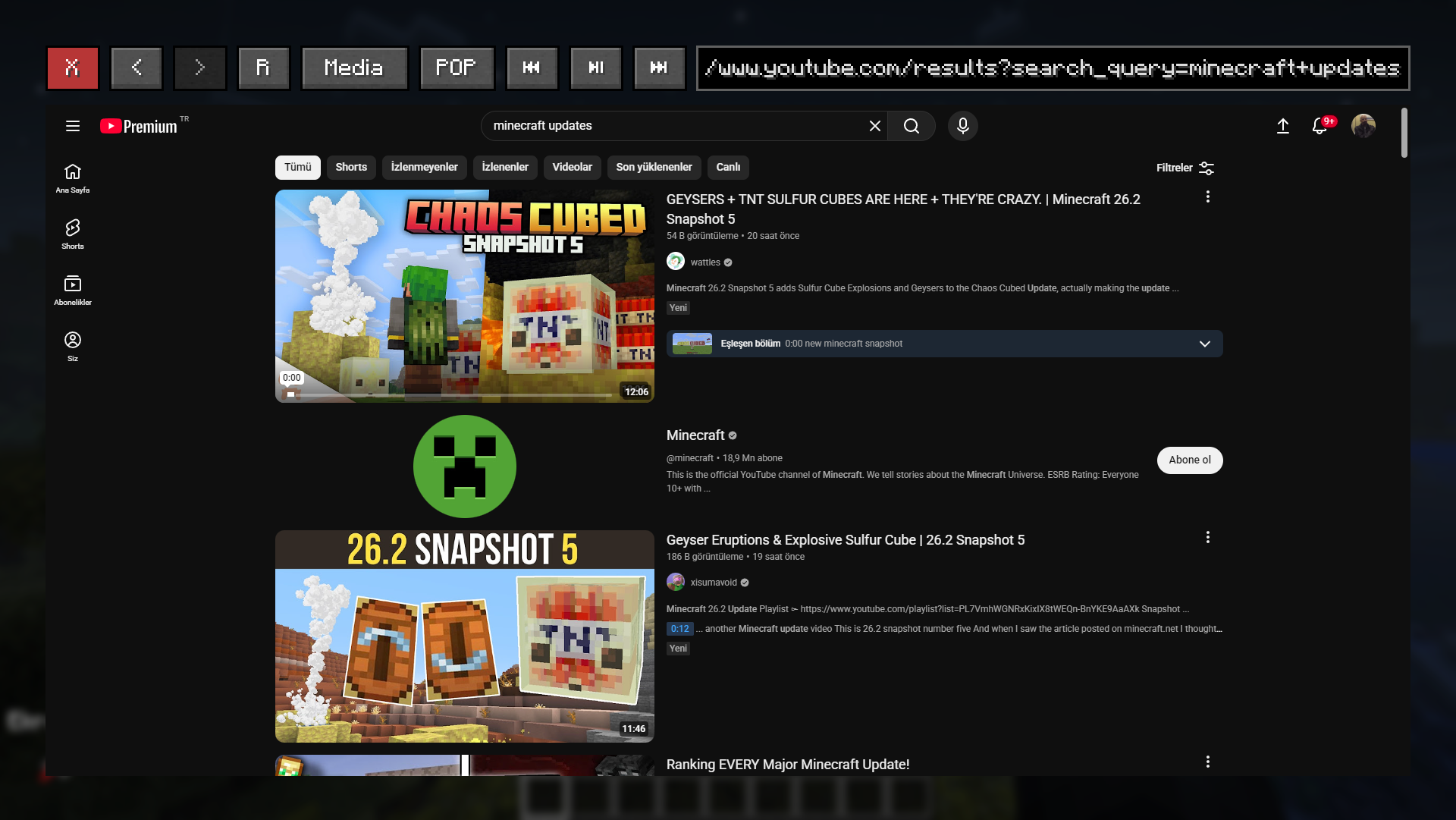
Task: Skip to next media track
Action: pyautogui.click(x=660, y=68)
